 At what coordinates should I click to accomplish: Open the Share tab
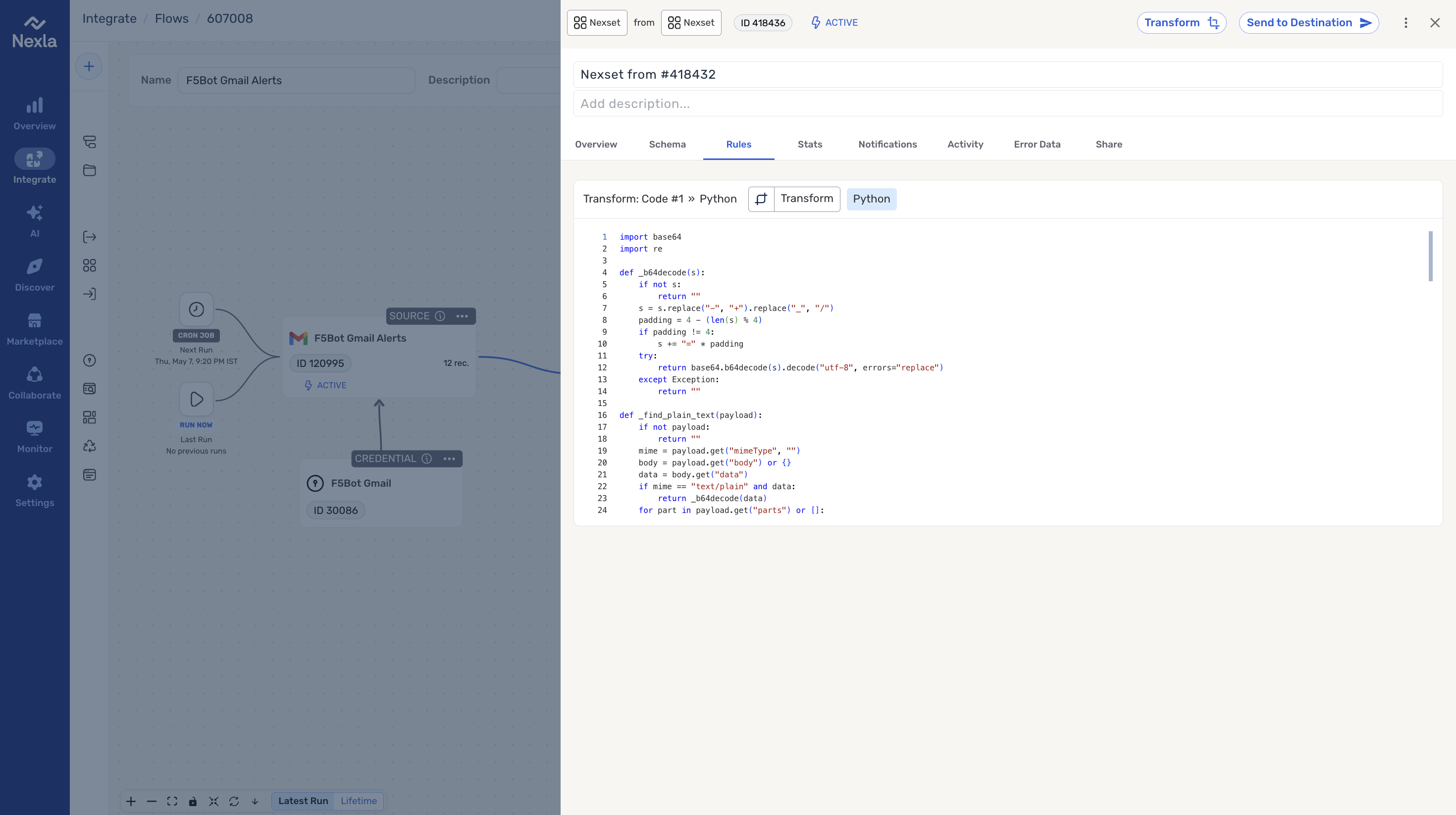(1108, 144)
